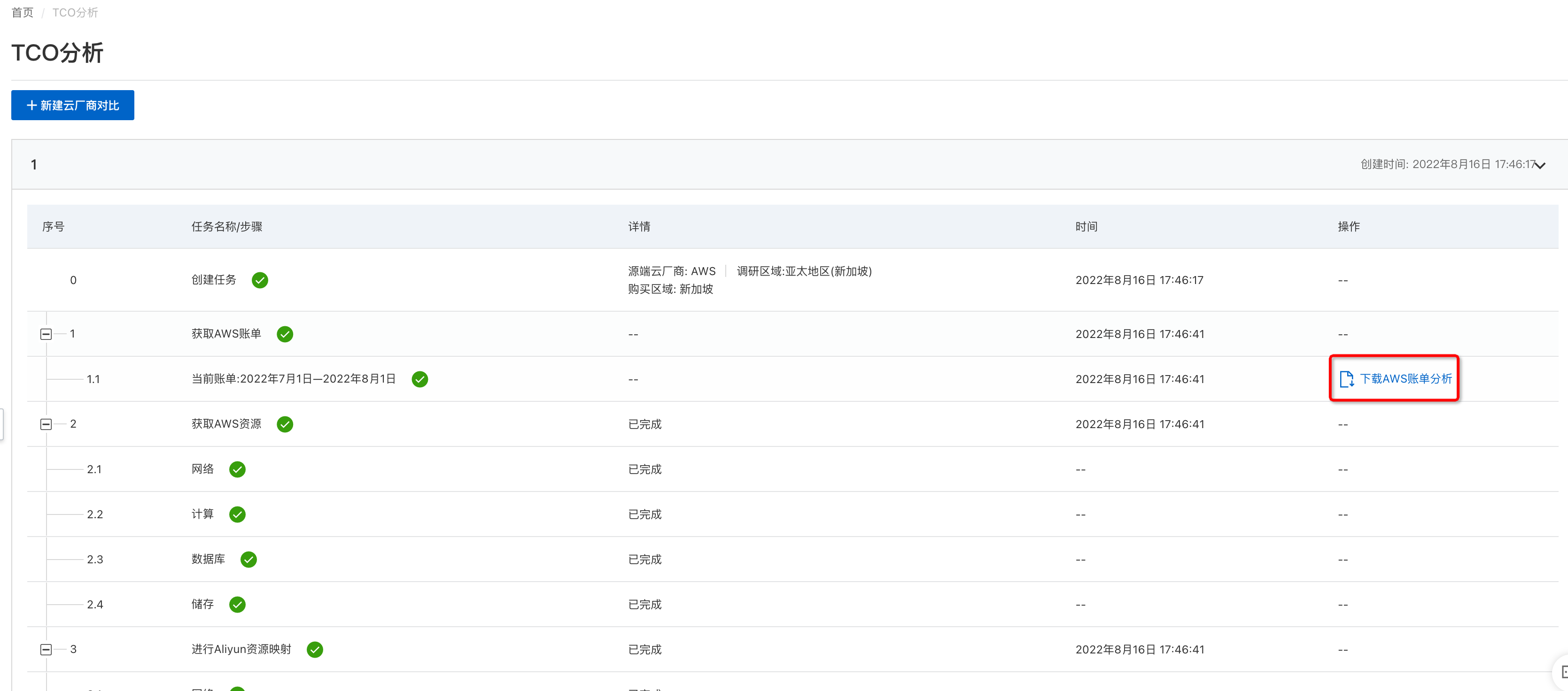Screen dimensions: 1568x691
Task: Click the 储存 step name in row 2.4
Action: 203,604
